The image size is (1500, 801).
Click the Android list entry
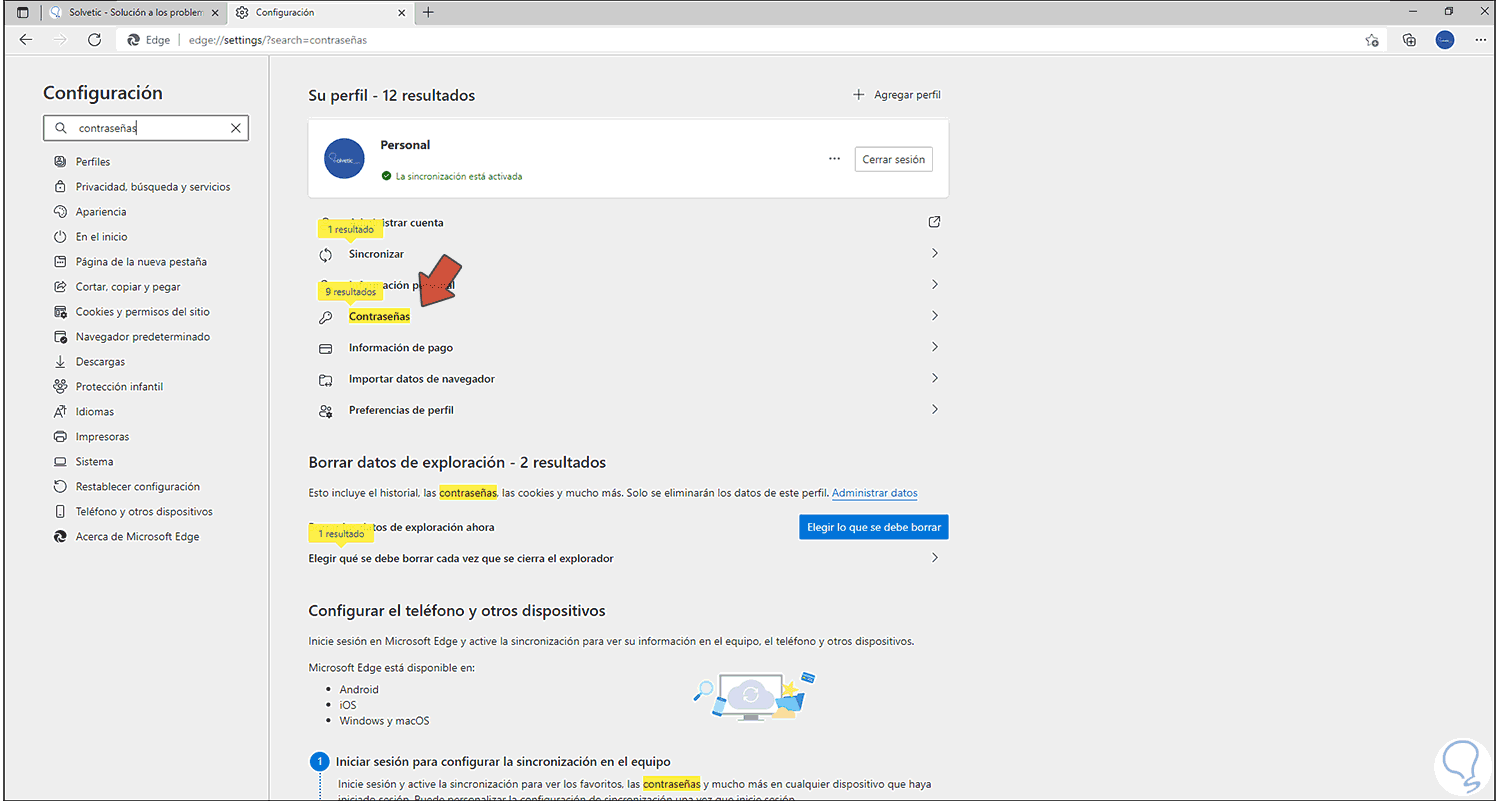359,689
